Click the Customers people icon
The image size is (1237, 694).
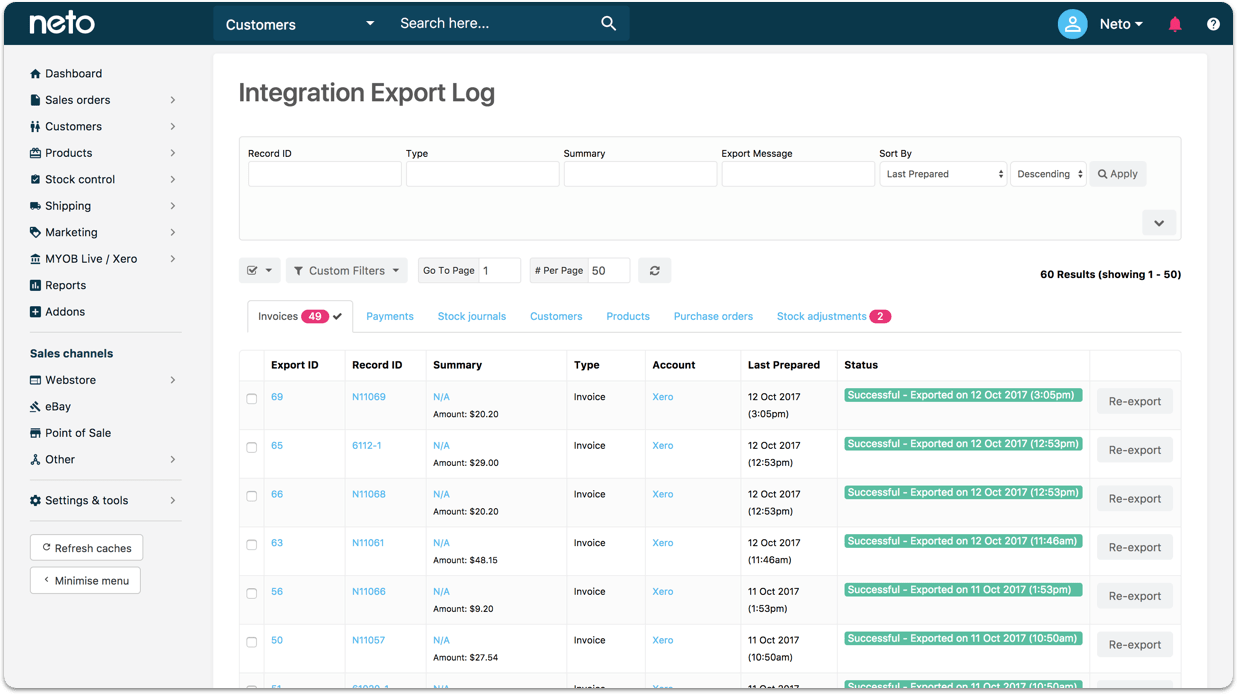(36, 127)
